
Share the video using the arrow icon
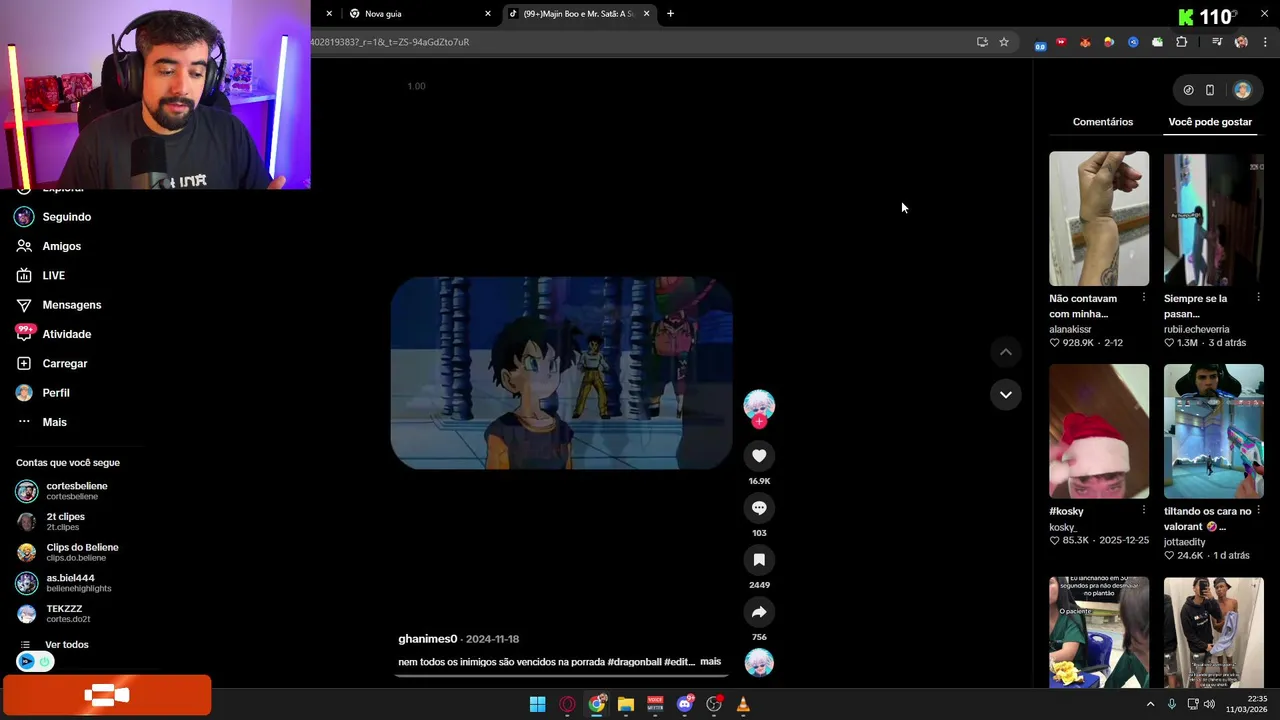(x=759, y=612)
